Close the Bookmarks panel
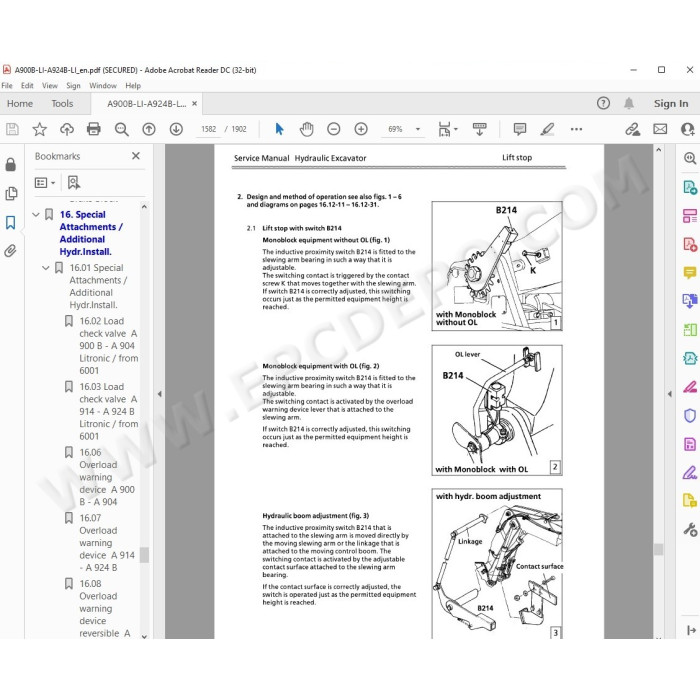 (136, 156)
